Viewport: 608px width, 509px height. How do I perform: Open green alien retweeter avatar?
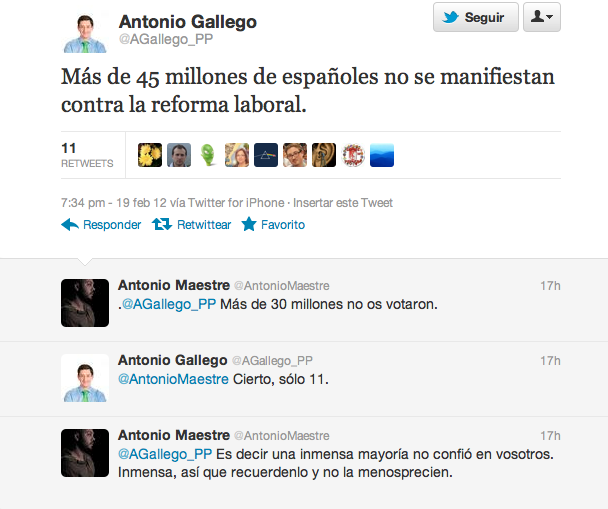pyautogui.click(x=208, y=155)
